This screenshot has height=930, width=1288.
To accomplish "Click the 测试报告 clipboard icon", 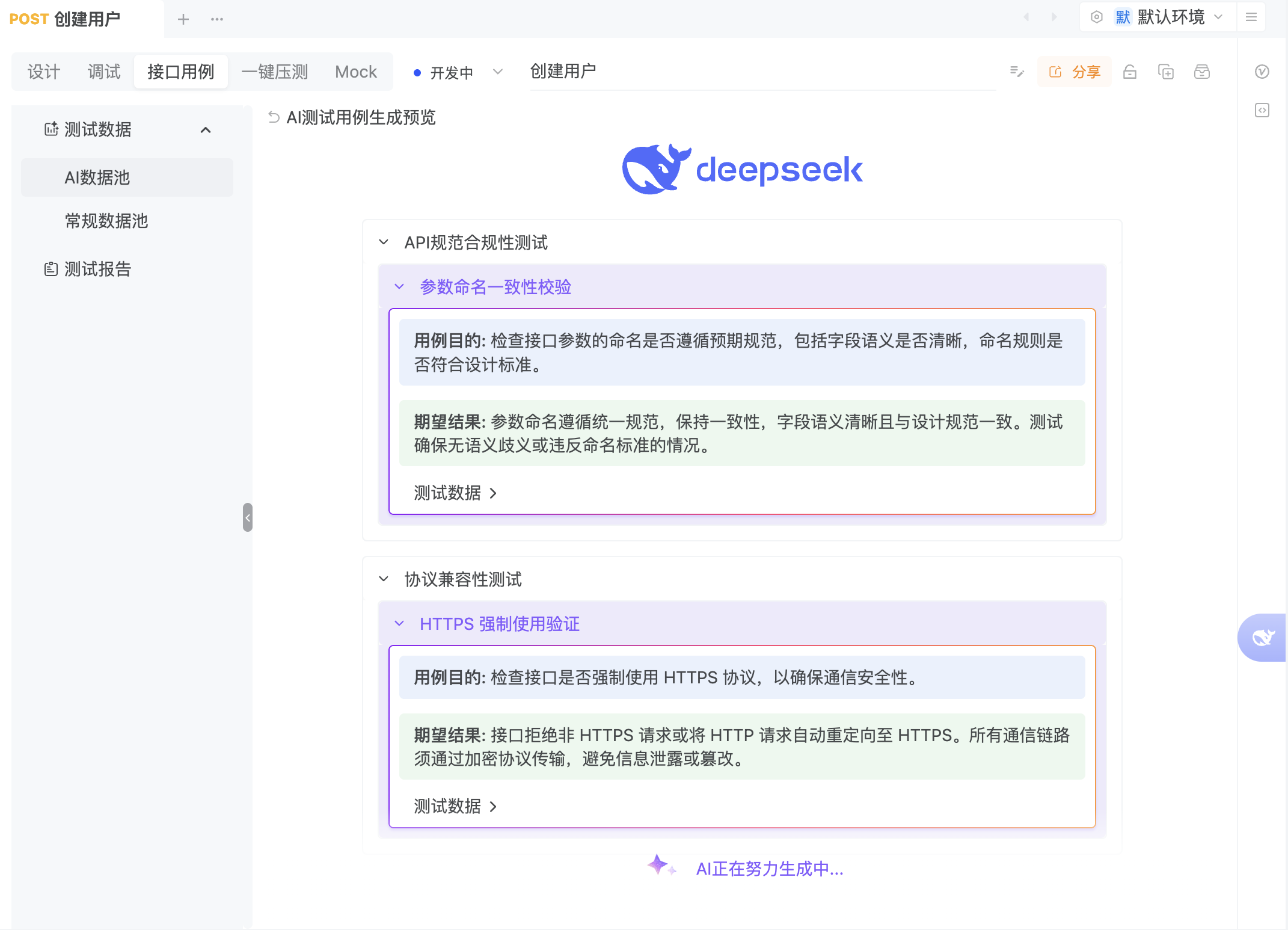I will pyautogui.click(x=51, y=269).
